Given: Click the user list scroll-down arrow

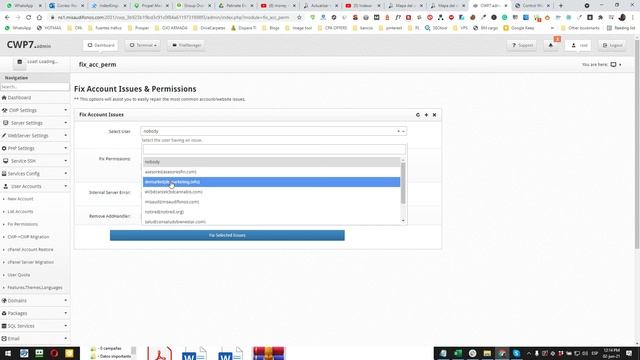Looking at the screenshot, I should pyautogui.click(x=403, y=221).
